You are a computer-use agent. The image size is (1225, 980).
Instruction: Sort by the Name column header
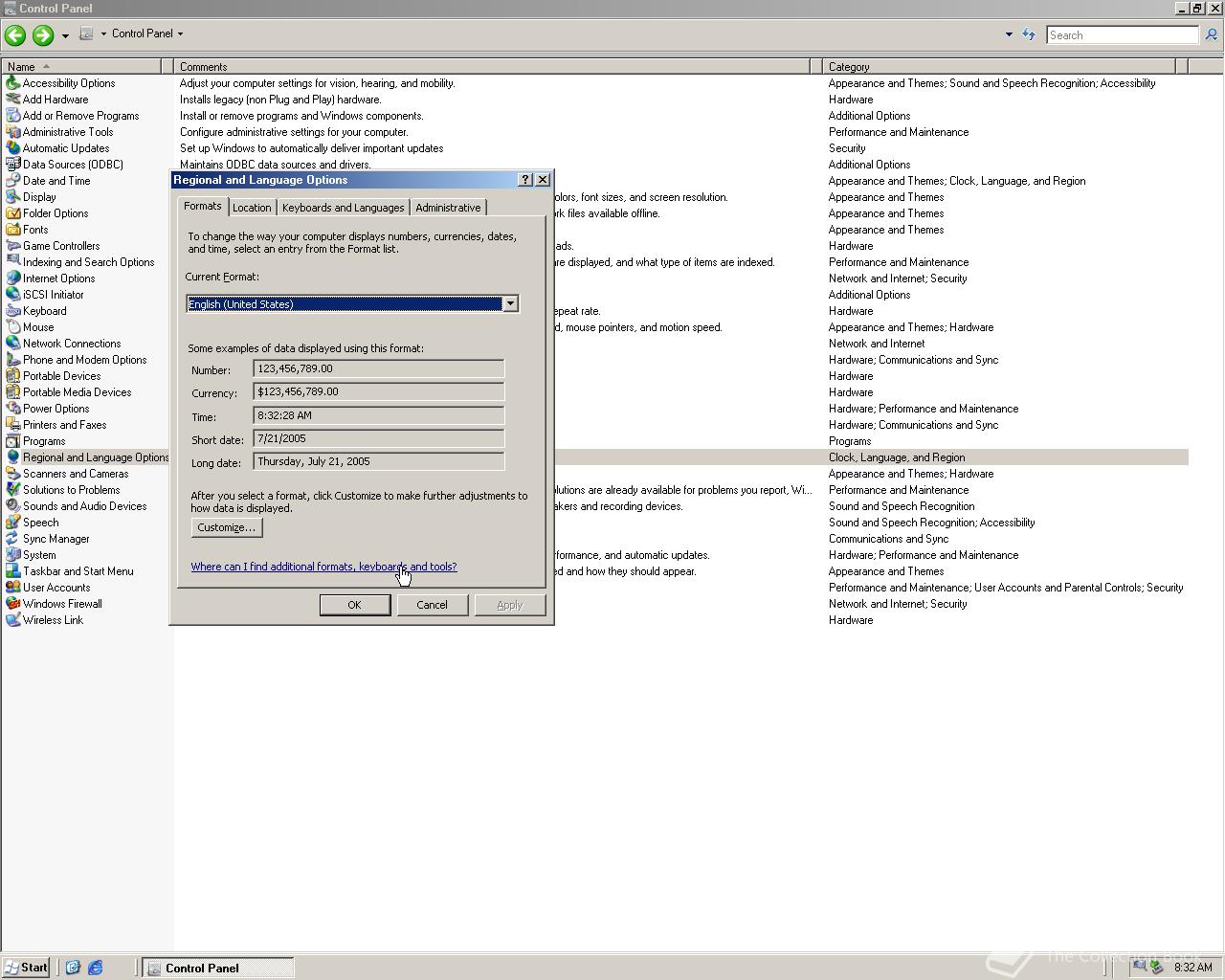click(82, 67)
